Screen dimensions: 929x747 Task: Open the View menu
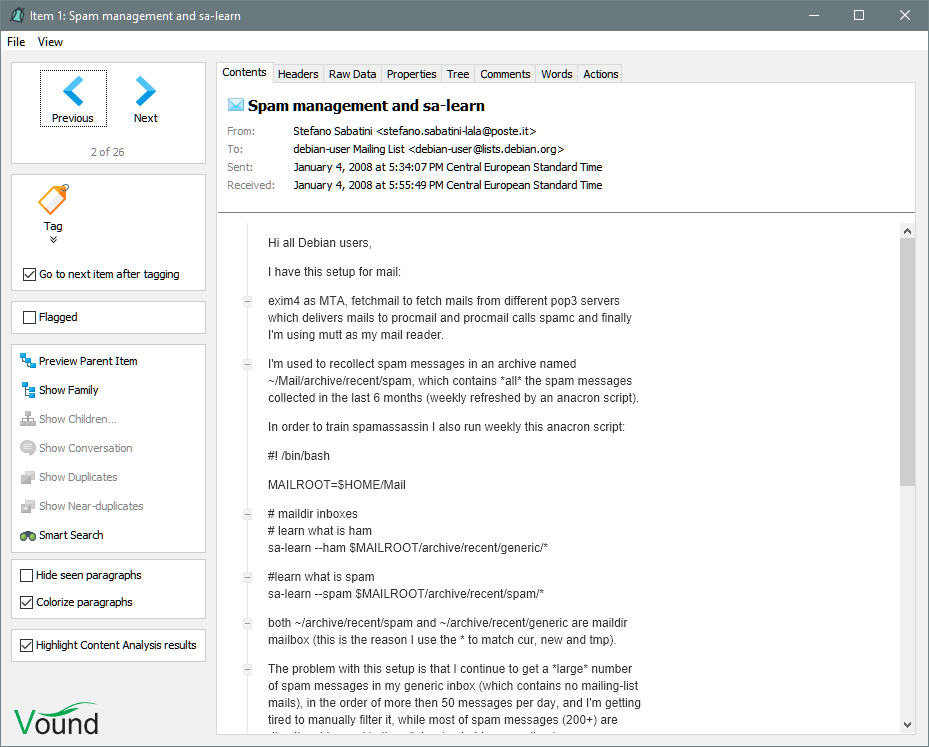coord(50,42)
